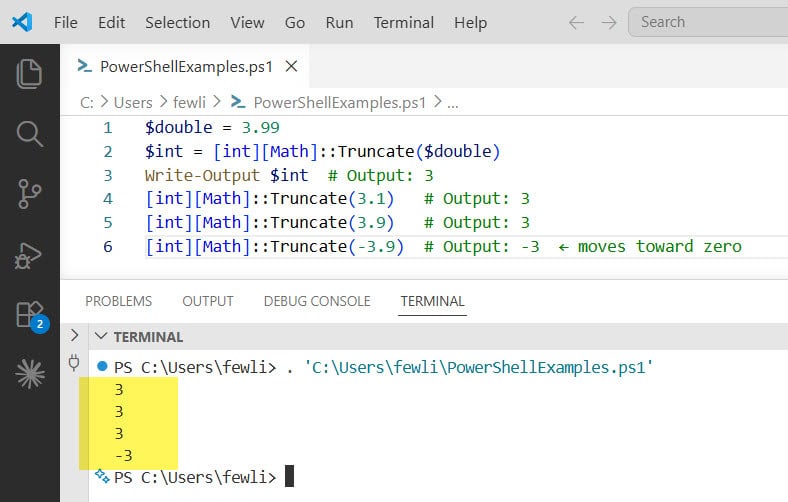The width and height of the screenshot is (788, 502).
Task: Open the Help menu
Action: pyautogui.click(x=470, y=23)
